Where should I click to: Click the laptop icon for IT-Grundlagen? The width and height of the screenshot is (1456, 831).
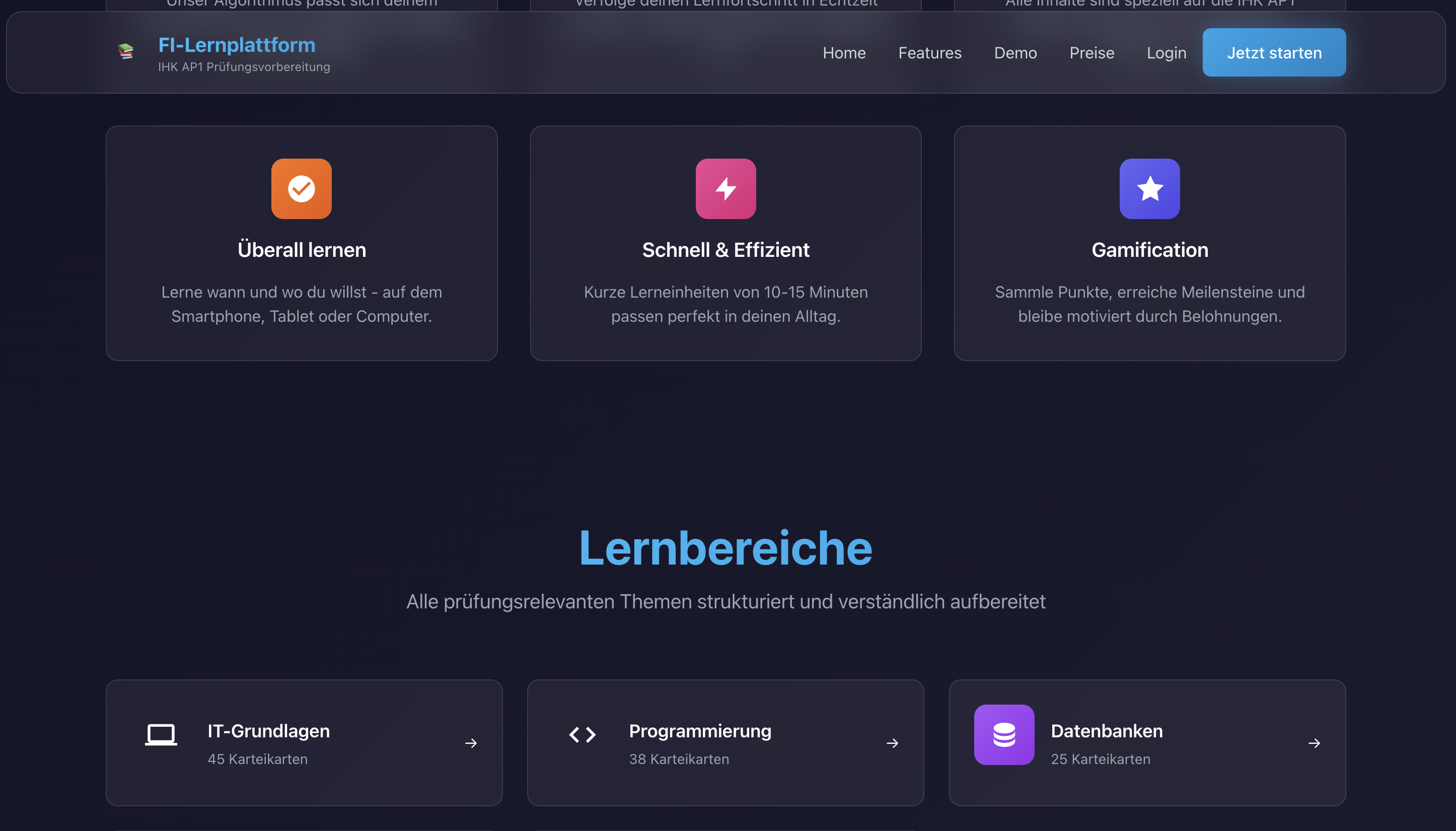[x=161, y=734]
